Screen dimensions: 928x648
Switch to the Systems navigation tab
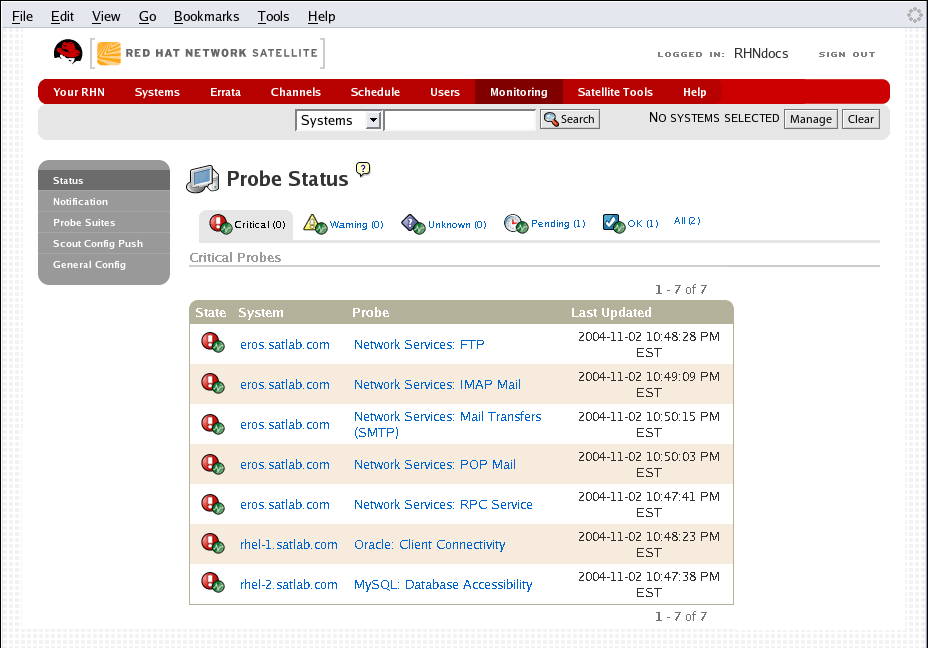coord(157,92)
